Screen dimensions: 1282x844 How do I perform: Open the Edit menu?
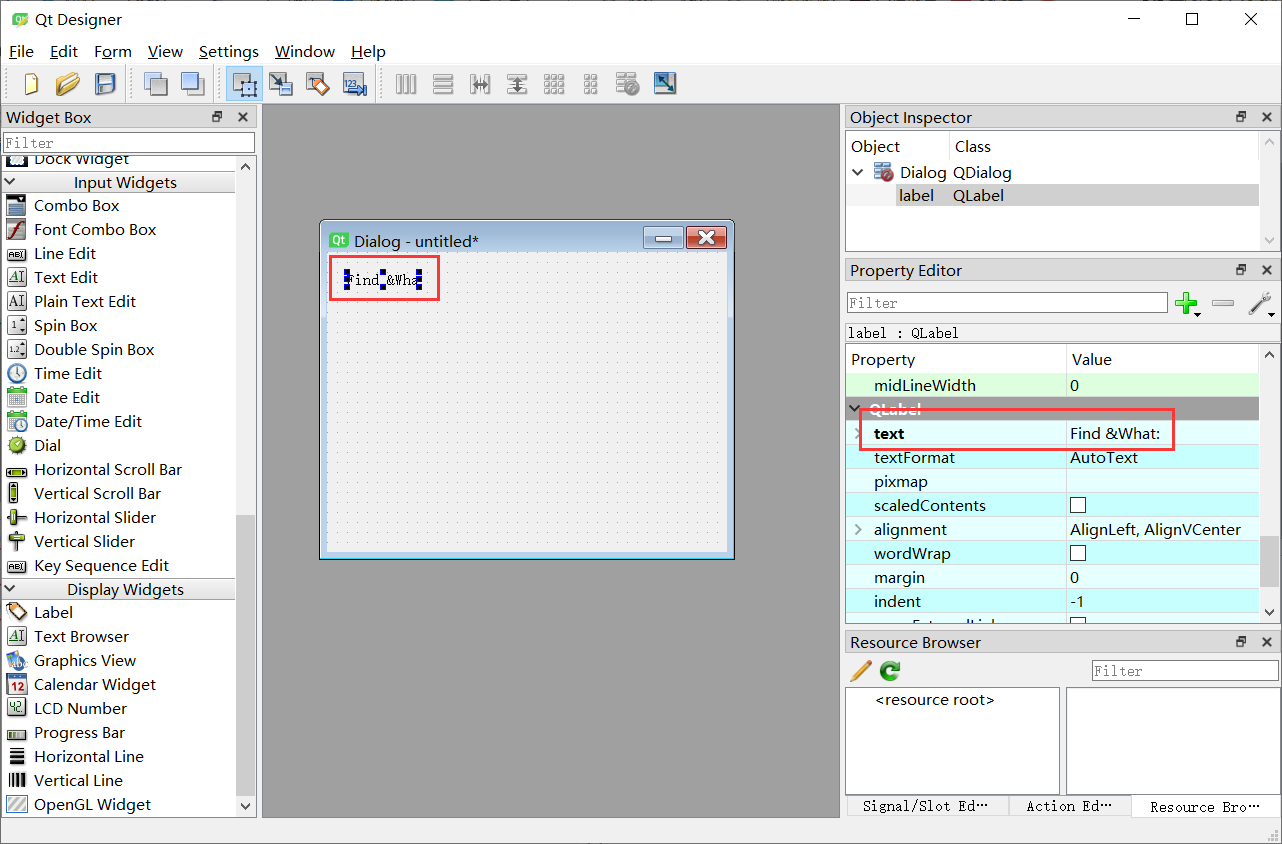[64, 52]
